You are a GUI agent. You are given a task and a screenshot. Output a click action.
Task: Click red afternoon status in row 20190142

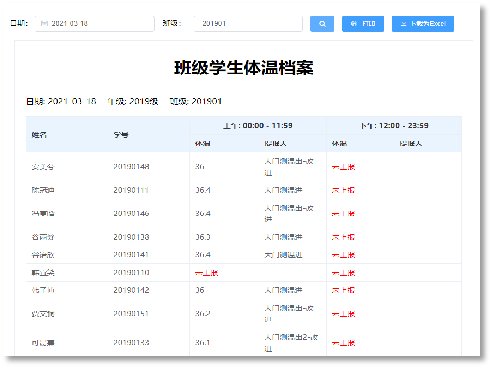point(343,290)
